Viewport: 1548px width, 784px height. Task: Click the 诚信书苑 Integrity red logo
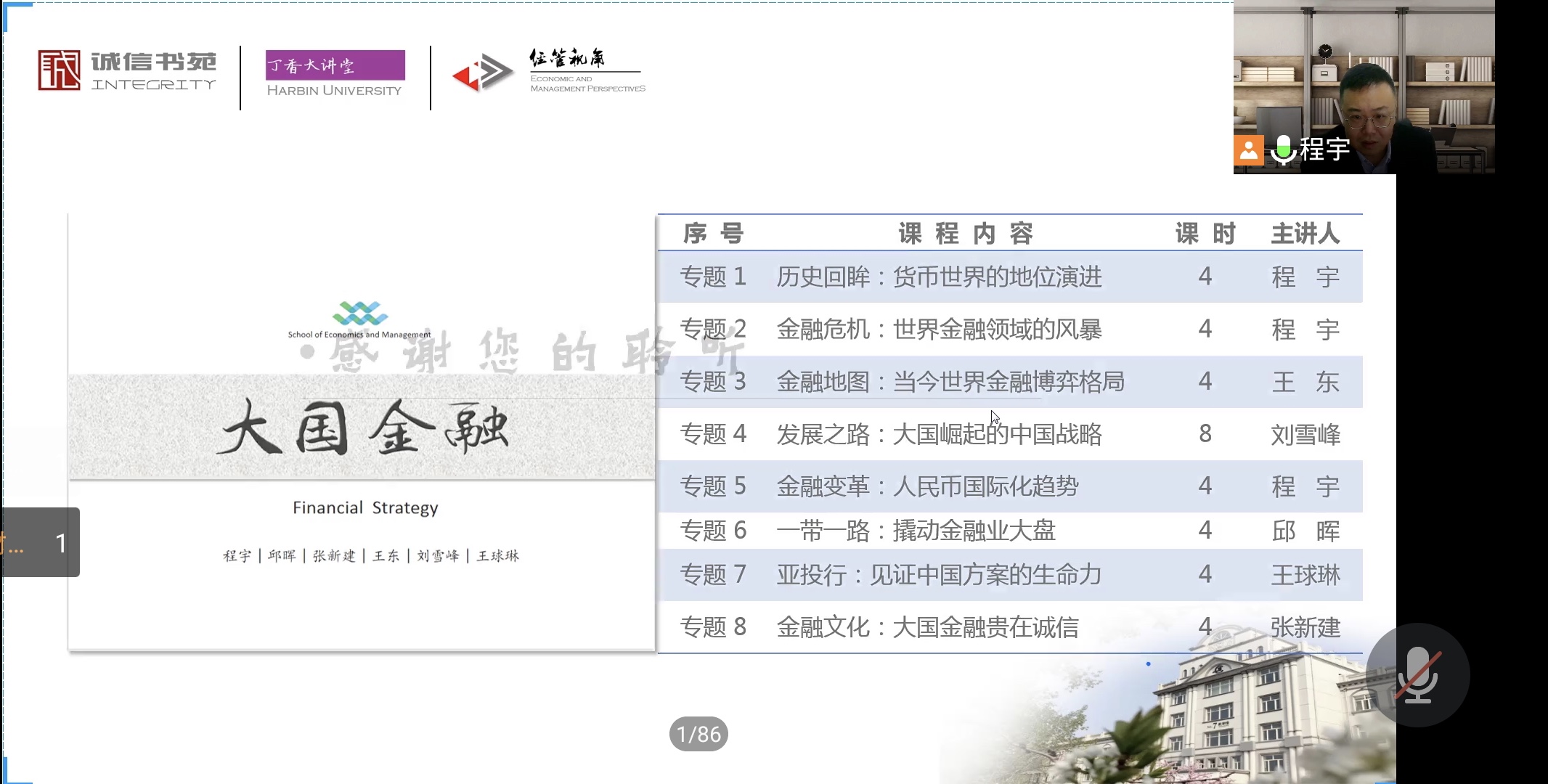(x=60, y=70)
